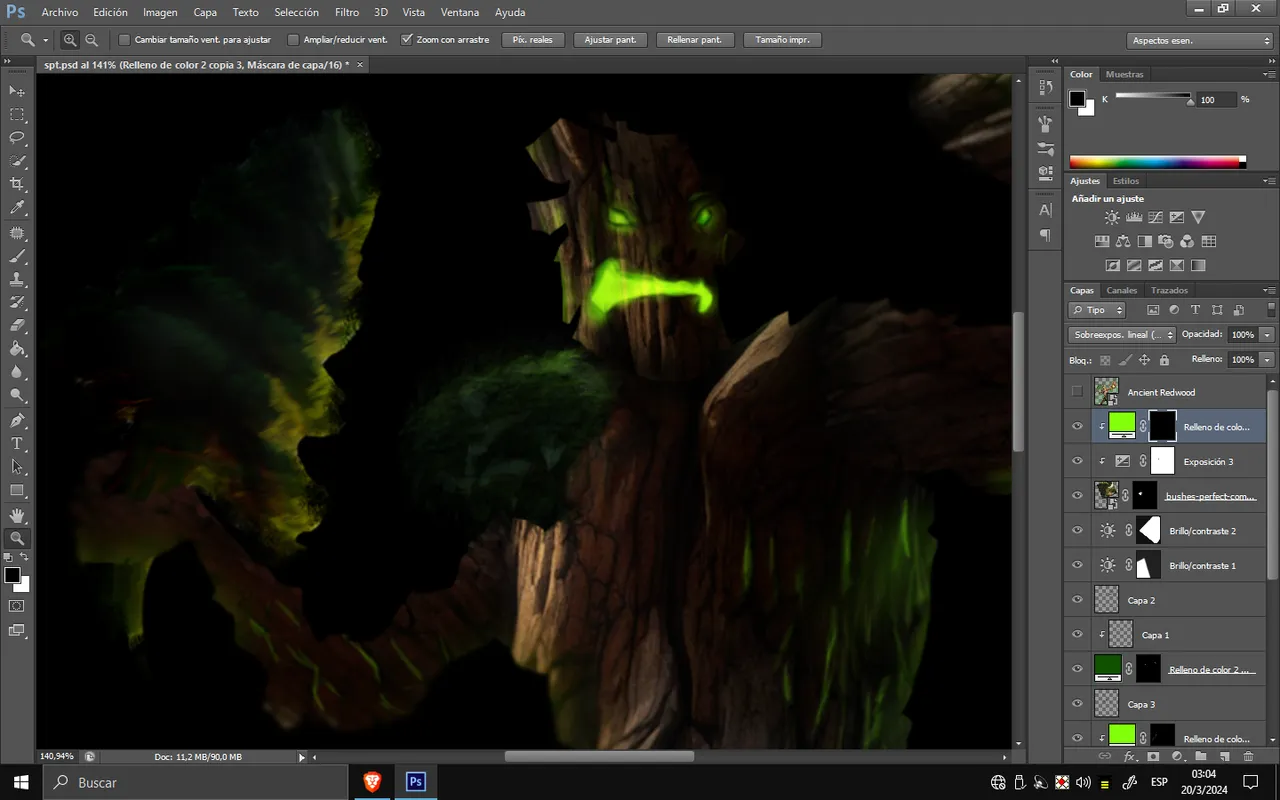Image resolution: width=1280 pixels, height=800 pixels.
Task: Select the Clone Stamp tool
Action: click(x=17, y=279)
